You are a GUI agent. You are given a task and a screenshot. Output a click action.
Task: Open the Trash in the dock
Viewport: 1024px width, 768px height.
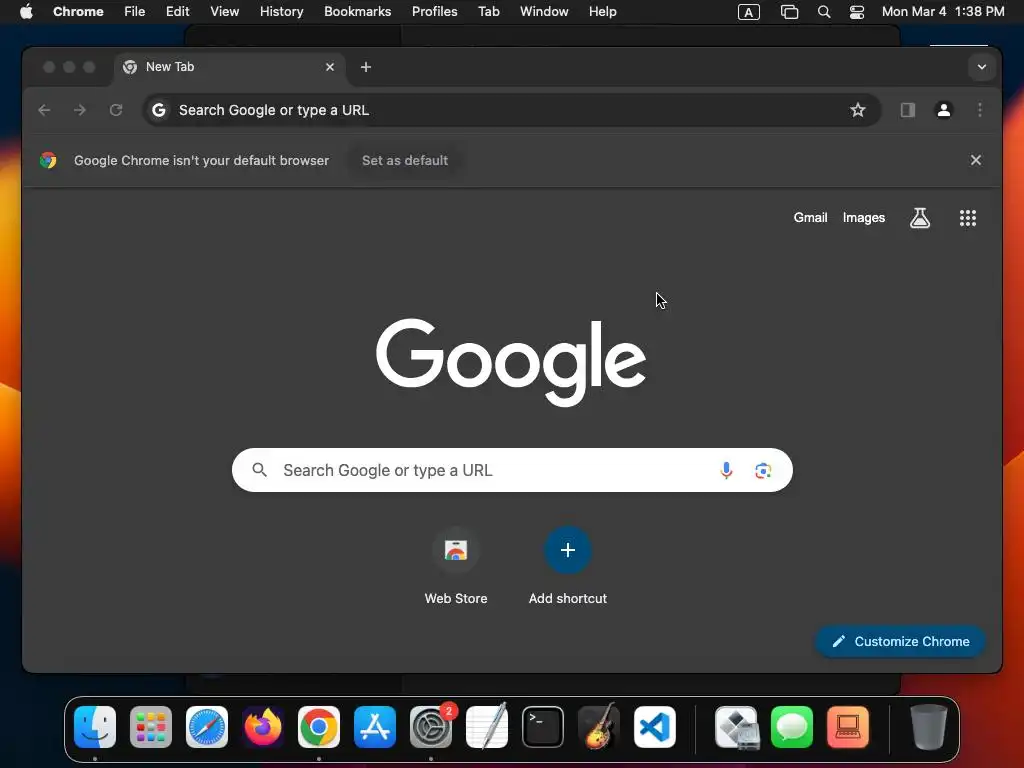tap(929, 727)
